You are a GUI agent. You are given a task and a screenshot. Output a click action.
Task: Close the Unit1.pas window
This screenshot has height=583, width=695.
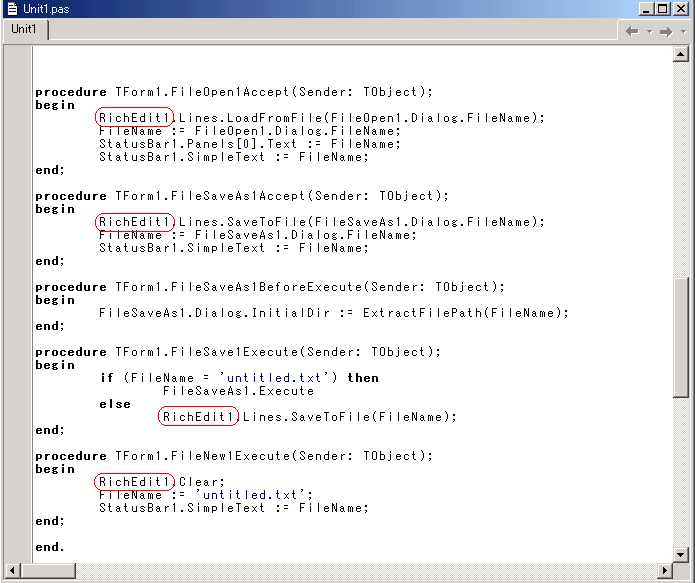point(681,9)
